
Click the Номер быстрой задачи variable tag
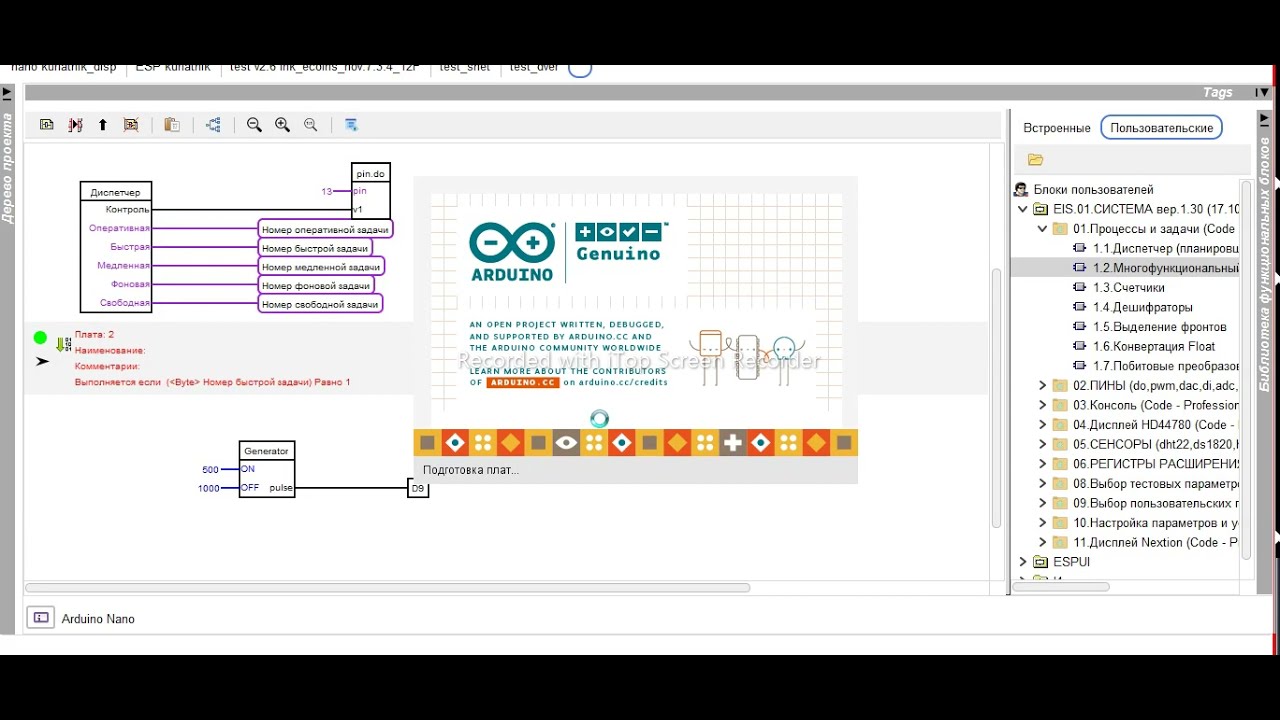click(x=315, y=248)
